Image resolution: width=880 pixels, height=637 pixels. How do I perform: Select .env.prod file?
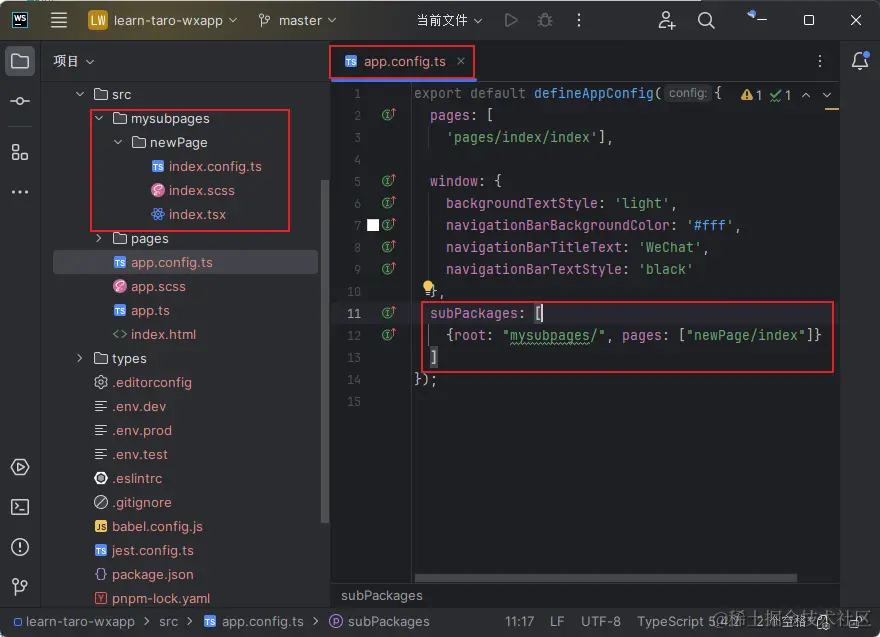[x=133, y=430]
